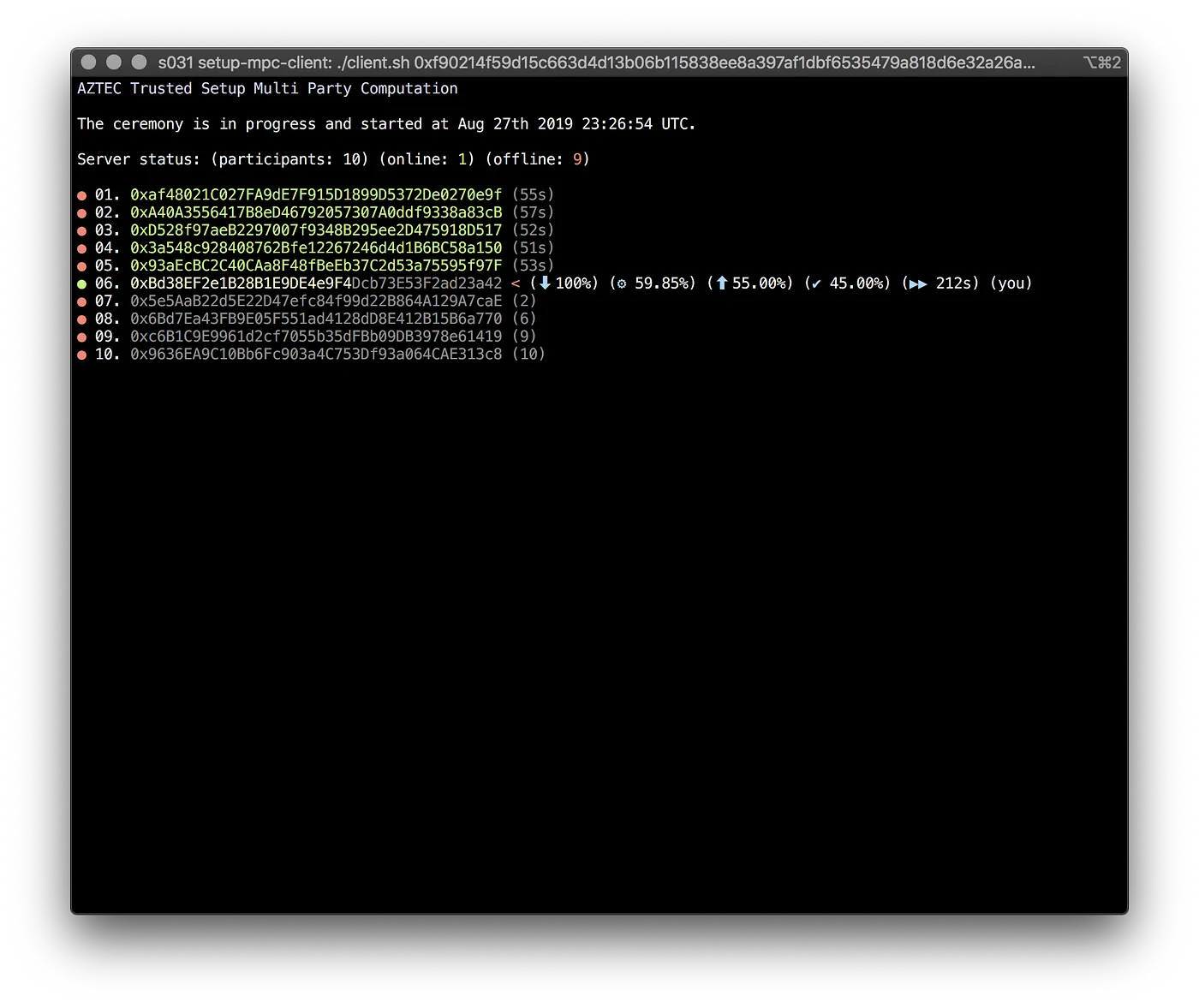Click the '55.00%' upload progress value
Image resolution: width=1199 pixels, height=1008 pixels.
pos(758,283)
